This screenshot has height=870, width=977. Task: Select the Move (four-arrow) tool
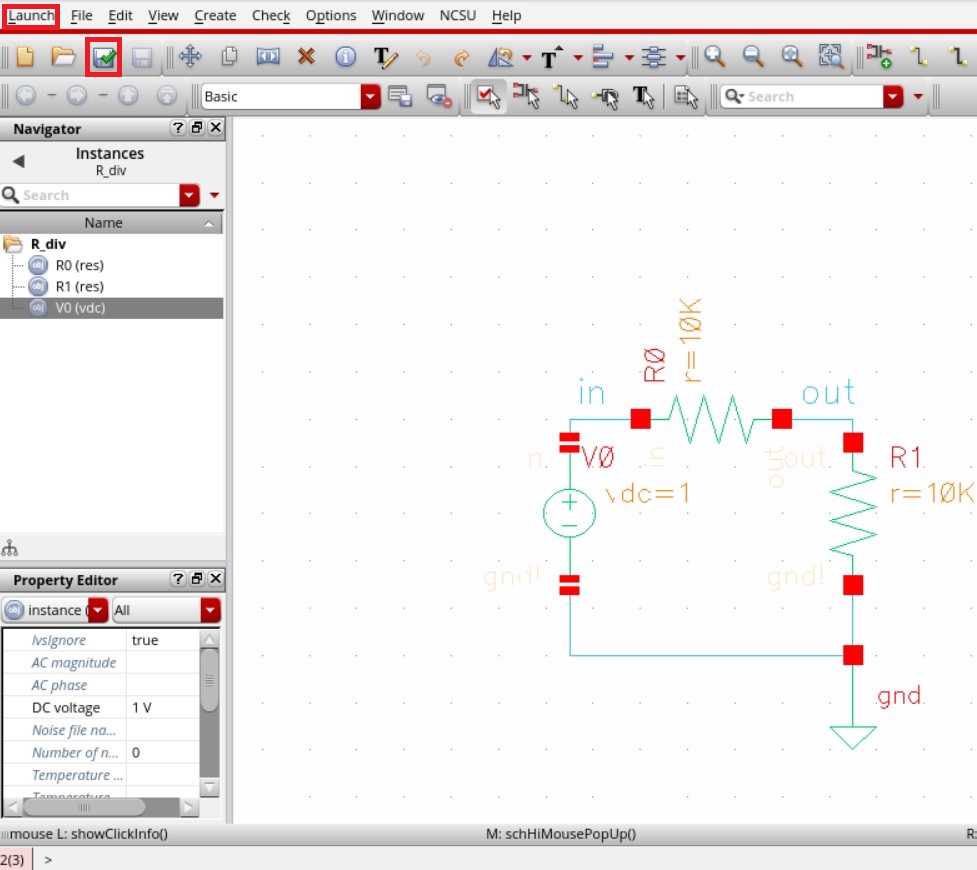pyautogui.click(x=189, y=58)
